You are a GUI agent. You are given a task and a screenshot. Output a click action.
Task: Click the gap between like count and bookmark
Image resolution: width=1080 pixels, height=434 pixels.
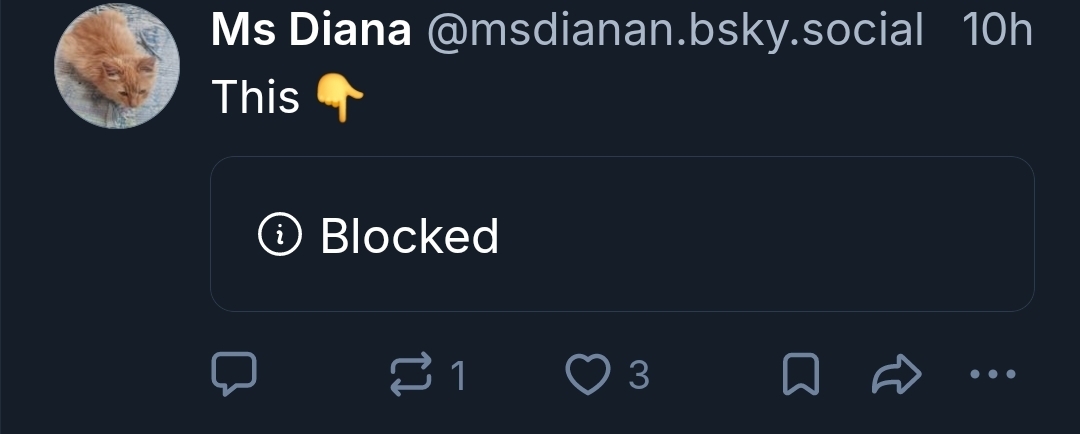[x=715, y=375]
